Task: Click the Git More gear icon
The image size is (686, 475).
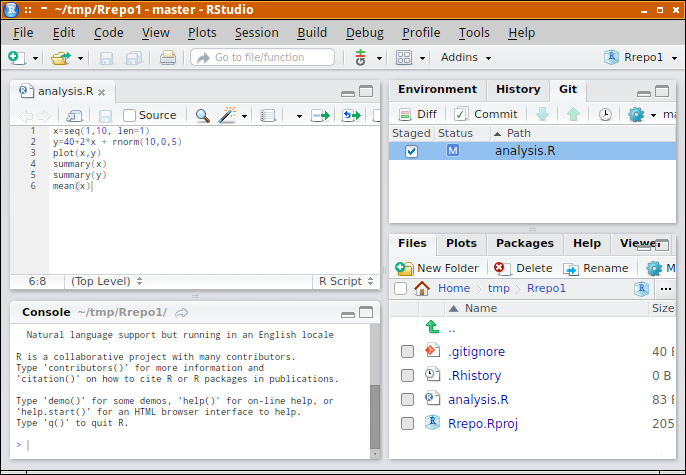Action: point(636,115)
